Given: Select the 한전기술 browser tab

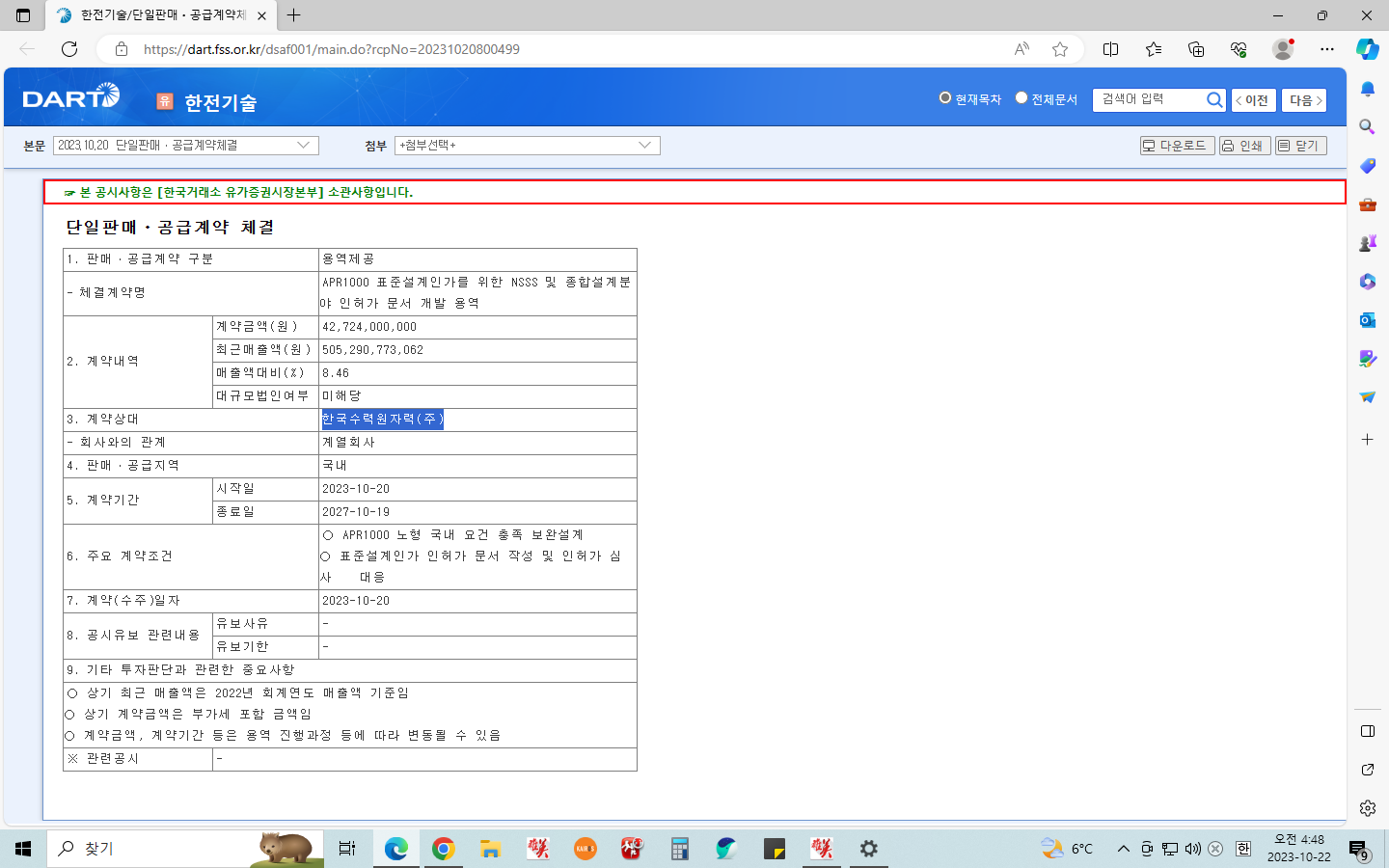Looking at the screenshot, I should (x=162, y=15).
